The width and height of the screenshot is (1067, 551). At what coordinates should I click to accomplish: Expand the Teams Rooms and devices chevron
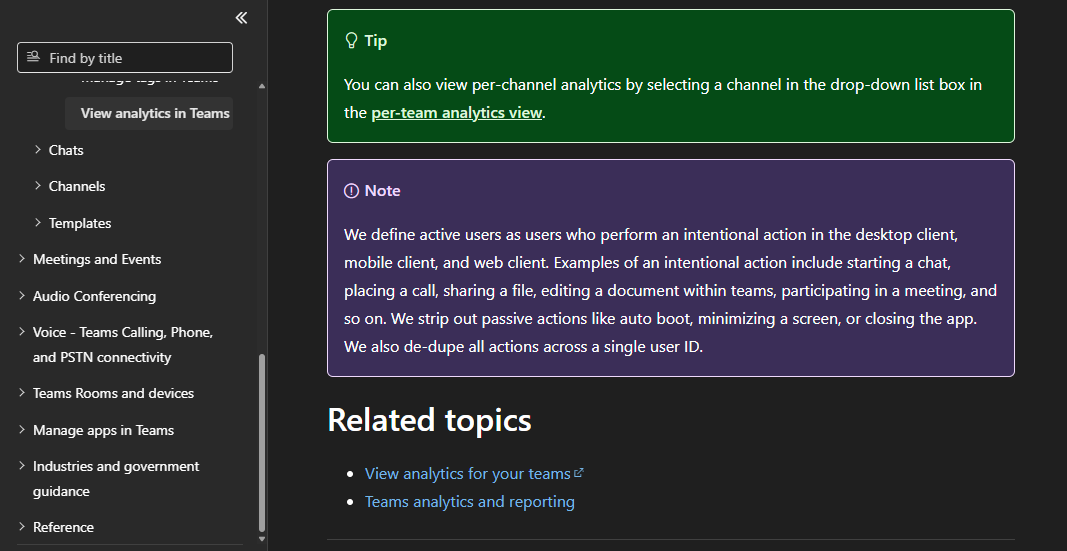(22, 393)
